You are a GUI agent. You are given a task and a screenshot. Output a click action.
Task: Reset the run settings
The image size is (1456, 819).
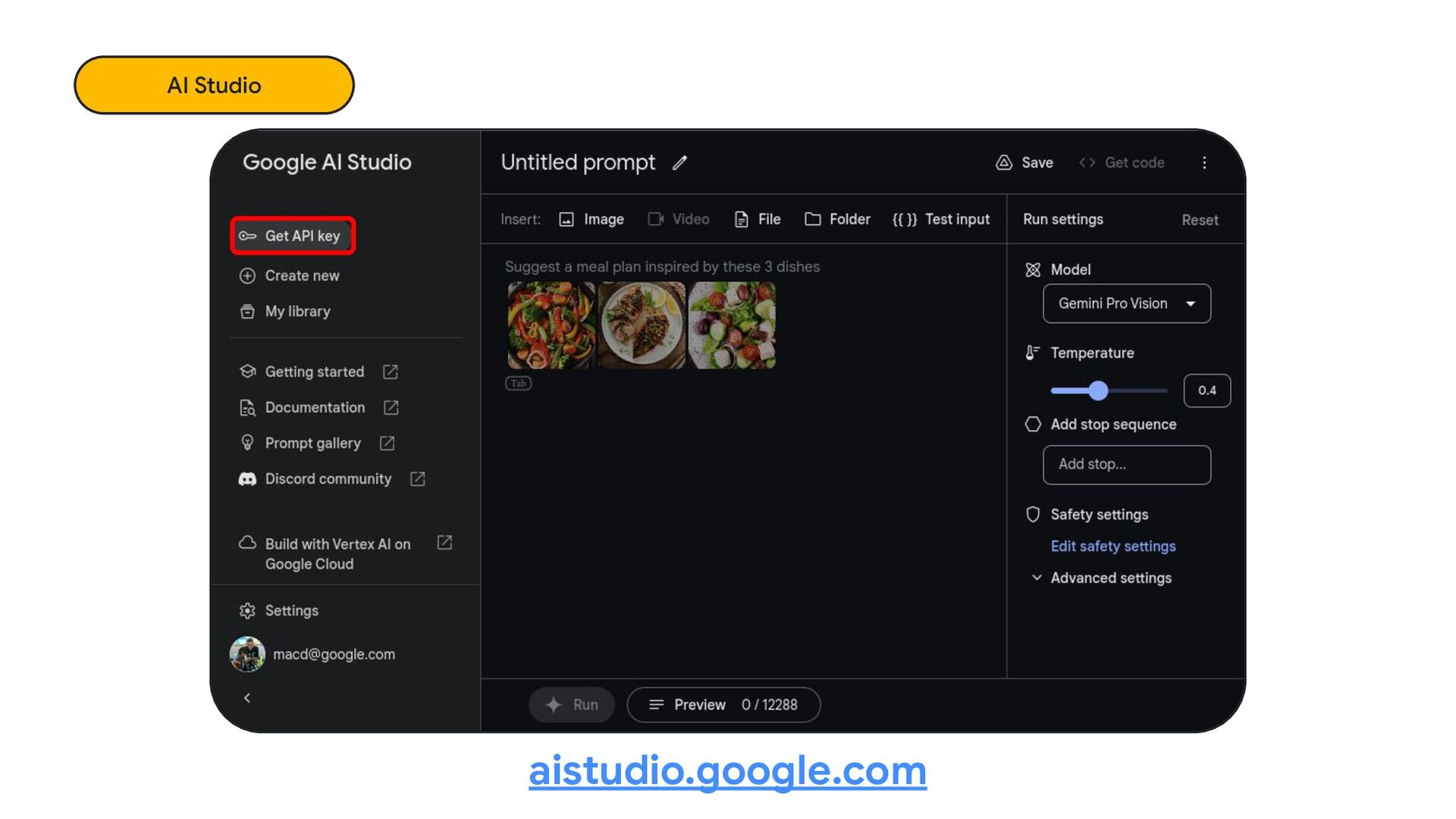1199,220
